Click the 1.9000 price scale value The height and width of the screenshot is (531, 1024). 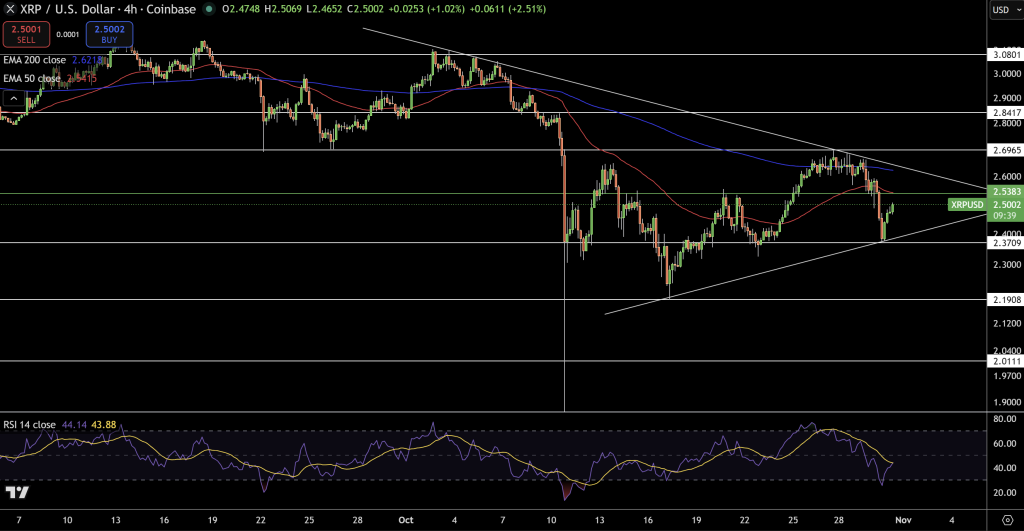(1006, 402)
